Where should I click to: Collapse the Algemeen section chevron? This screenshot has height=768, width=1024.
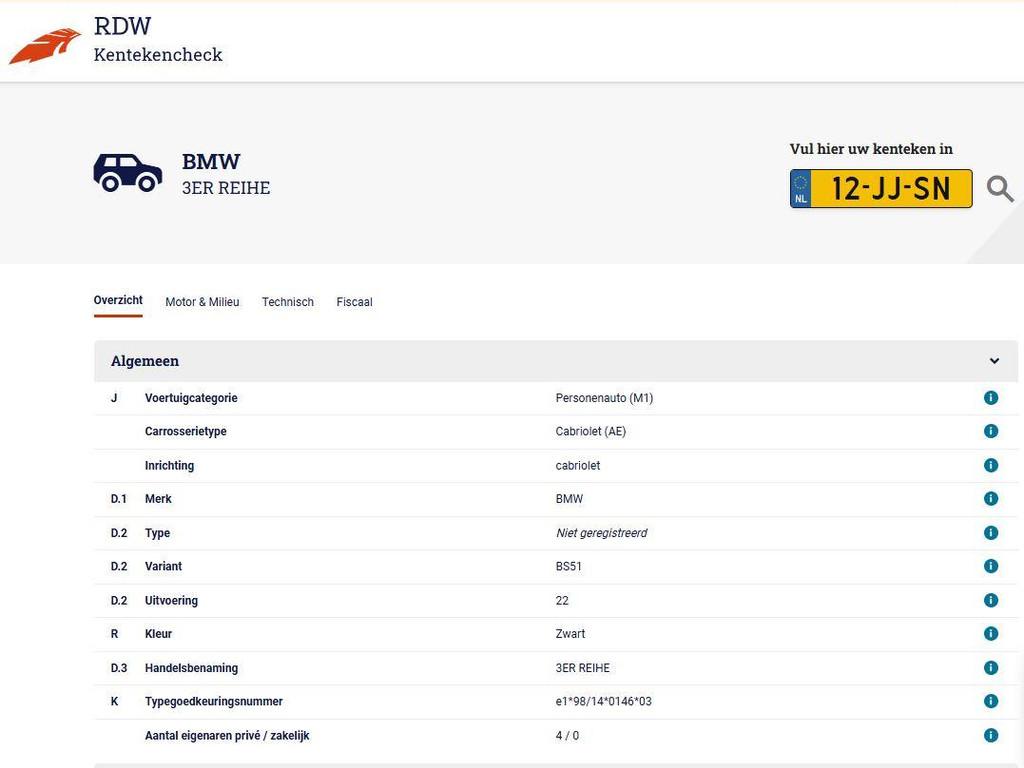pos(994,360)
